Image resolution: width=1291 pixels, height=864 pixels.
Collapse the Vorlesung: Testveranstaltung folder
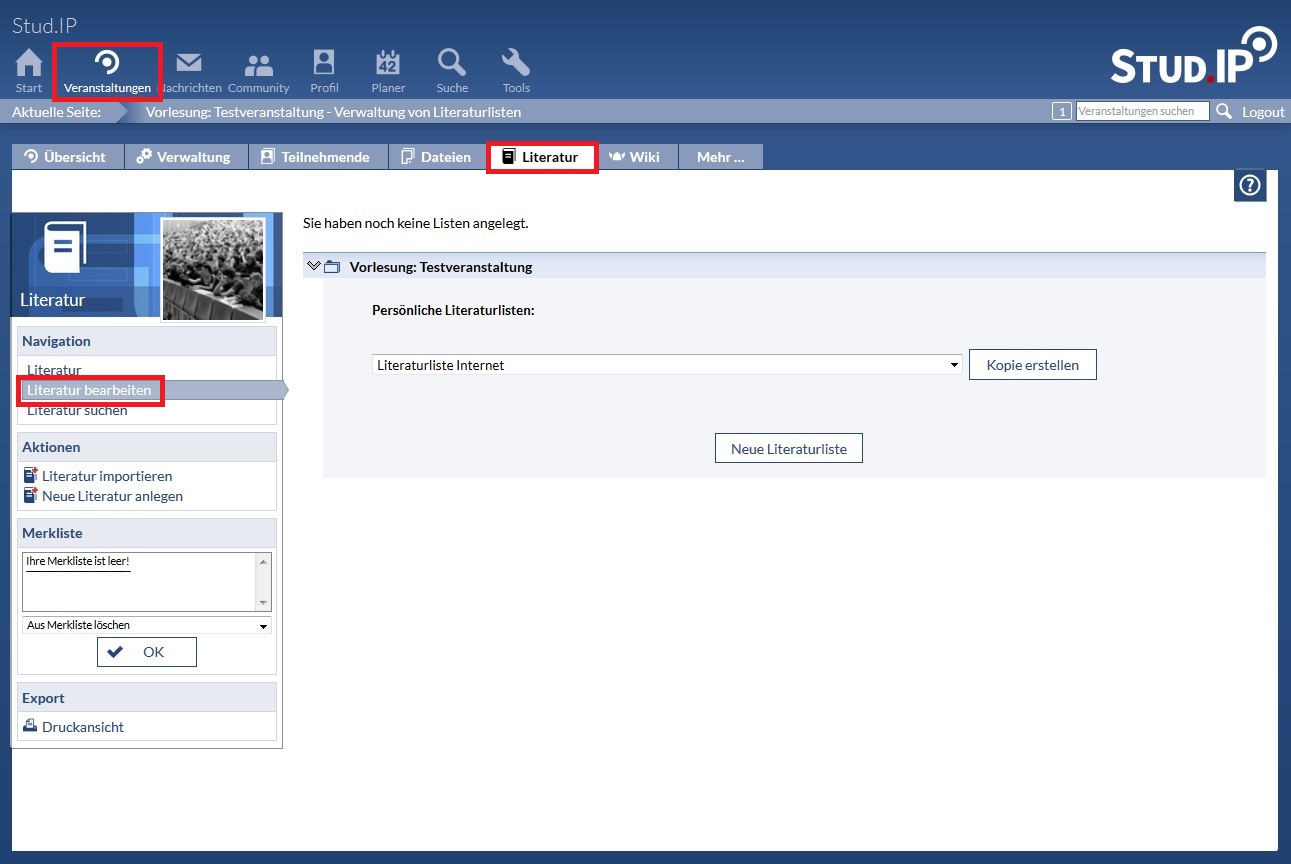(x=314, y=266)
